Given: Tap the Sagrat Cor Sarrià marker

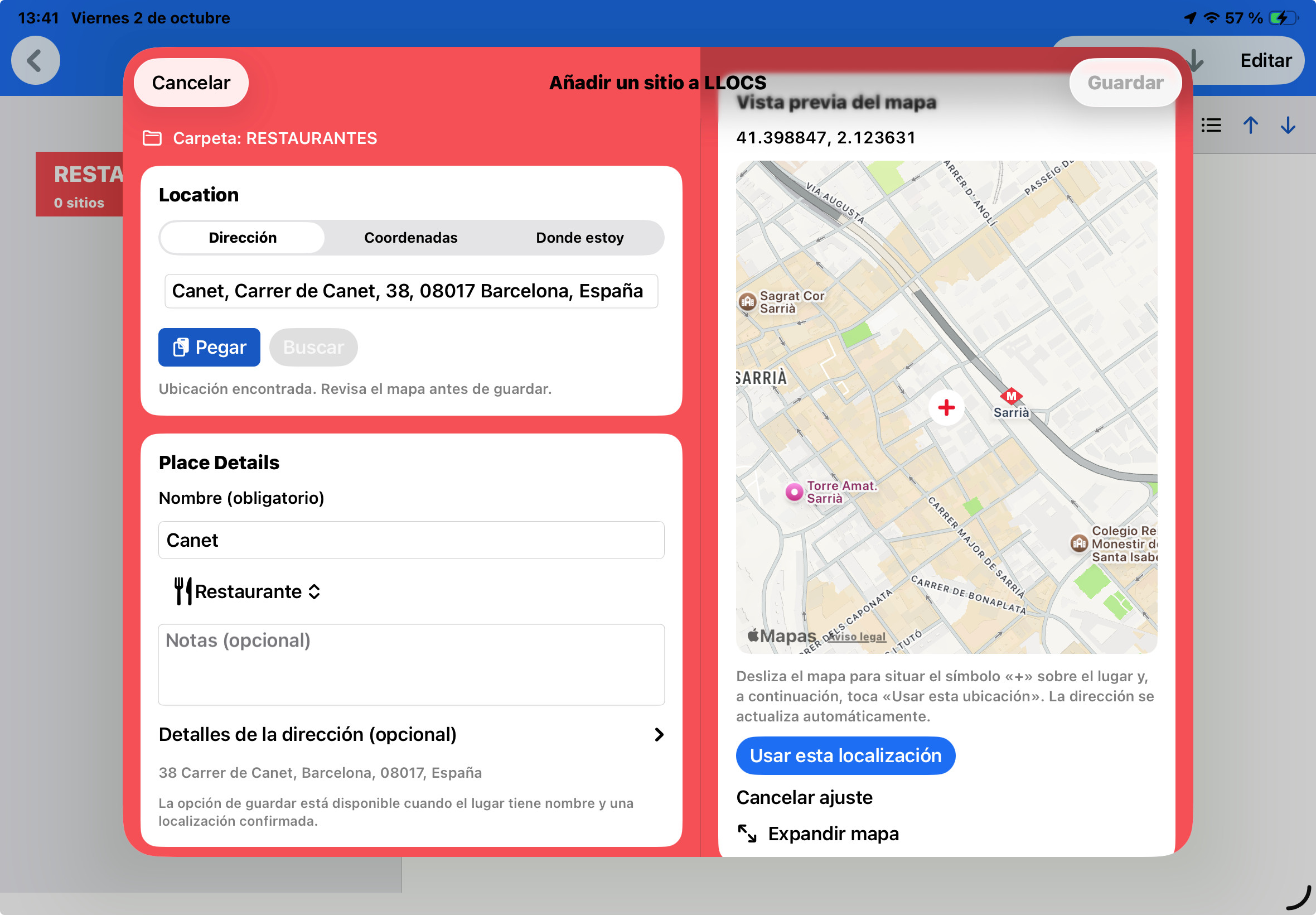Looking at the screenshot, I should (x=747, y=302).
